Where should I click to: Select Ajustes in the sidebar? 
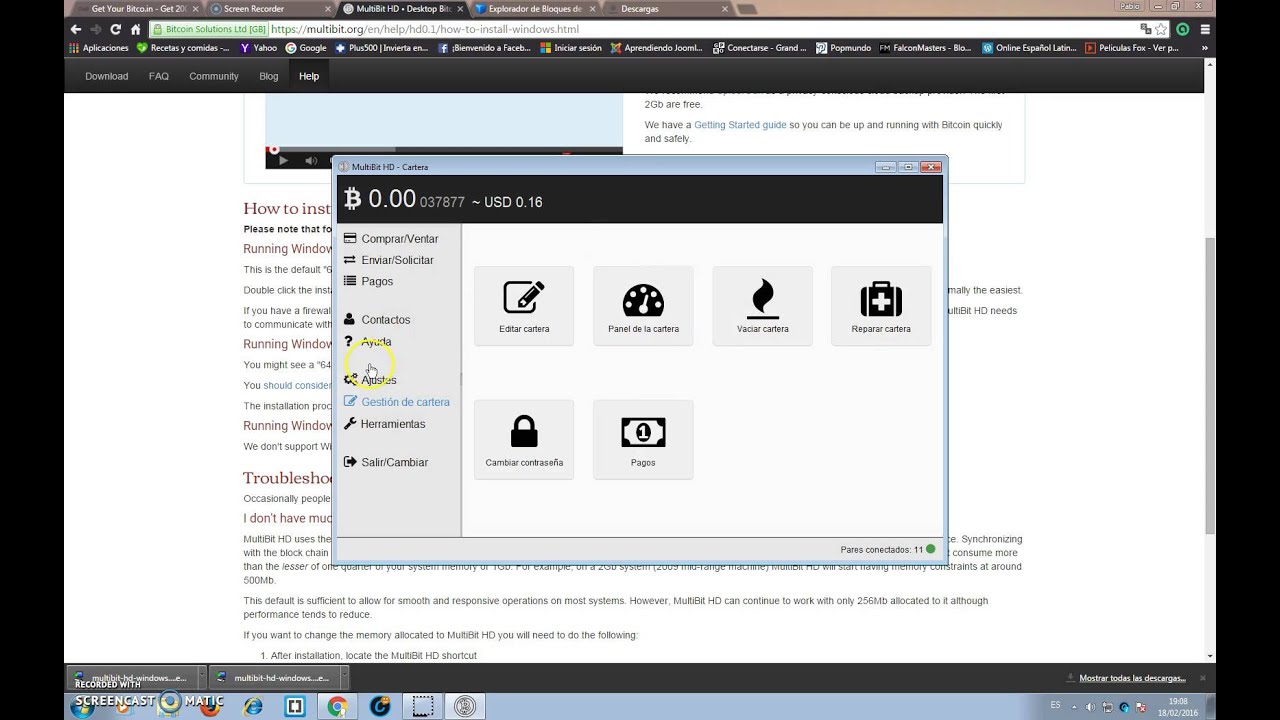pyautogui.click(x=370, y=380)
